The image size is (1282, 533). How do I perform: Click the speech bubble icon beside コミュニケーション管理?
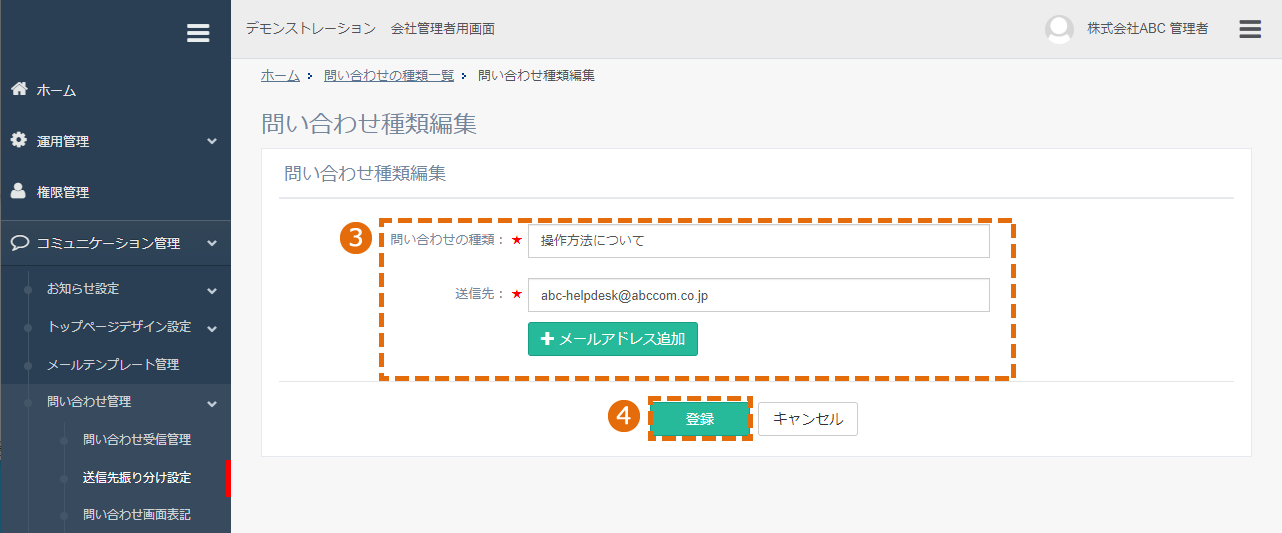pos(19,242)
